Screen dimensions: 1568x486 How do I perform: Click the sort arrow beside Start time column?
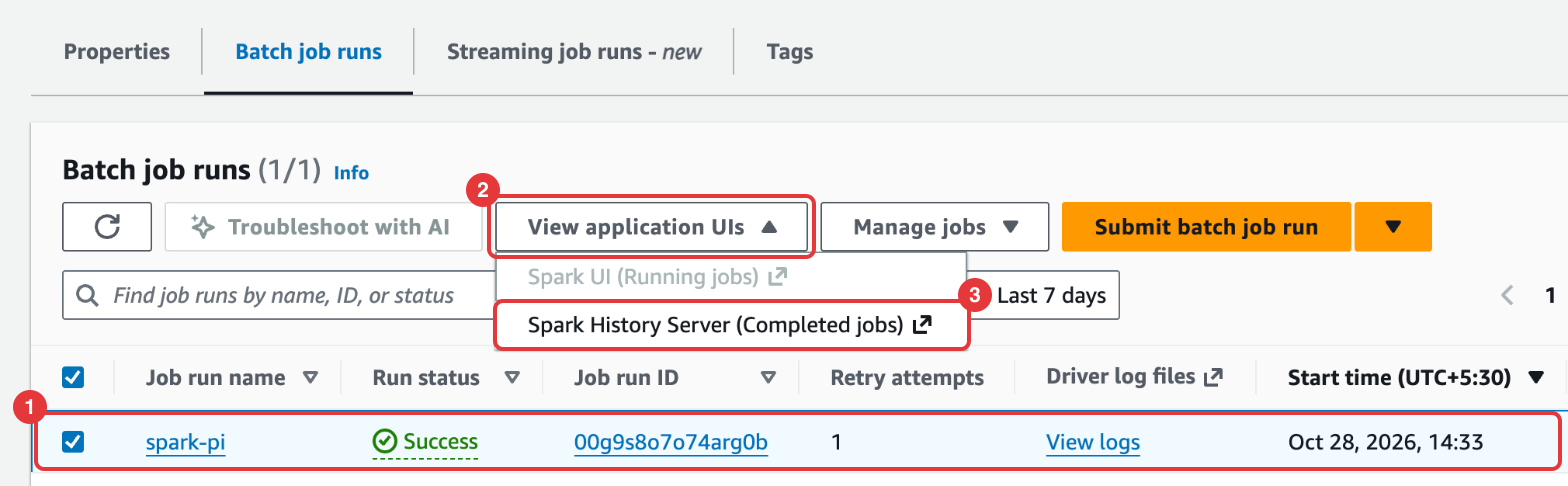1535,378
